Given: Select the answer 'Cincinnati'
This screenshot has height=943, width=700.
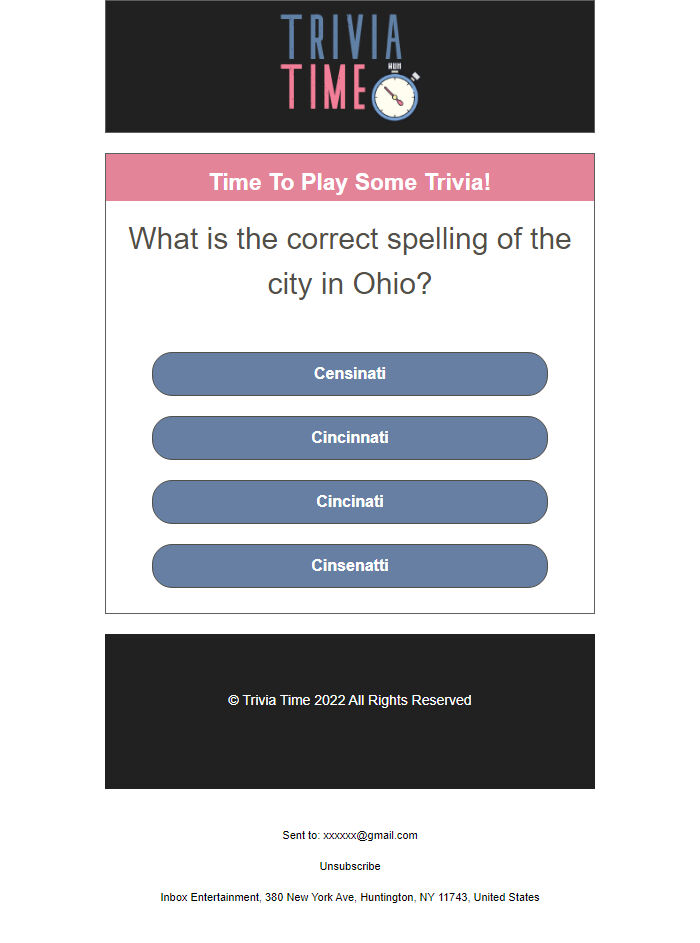Looking at the screenshot, I should point(349,438).
